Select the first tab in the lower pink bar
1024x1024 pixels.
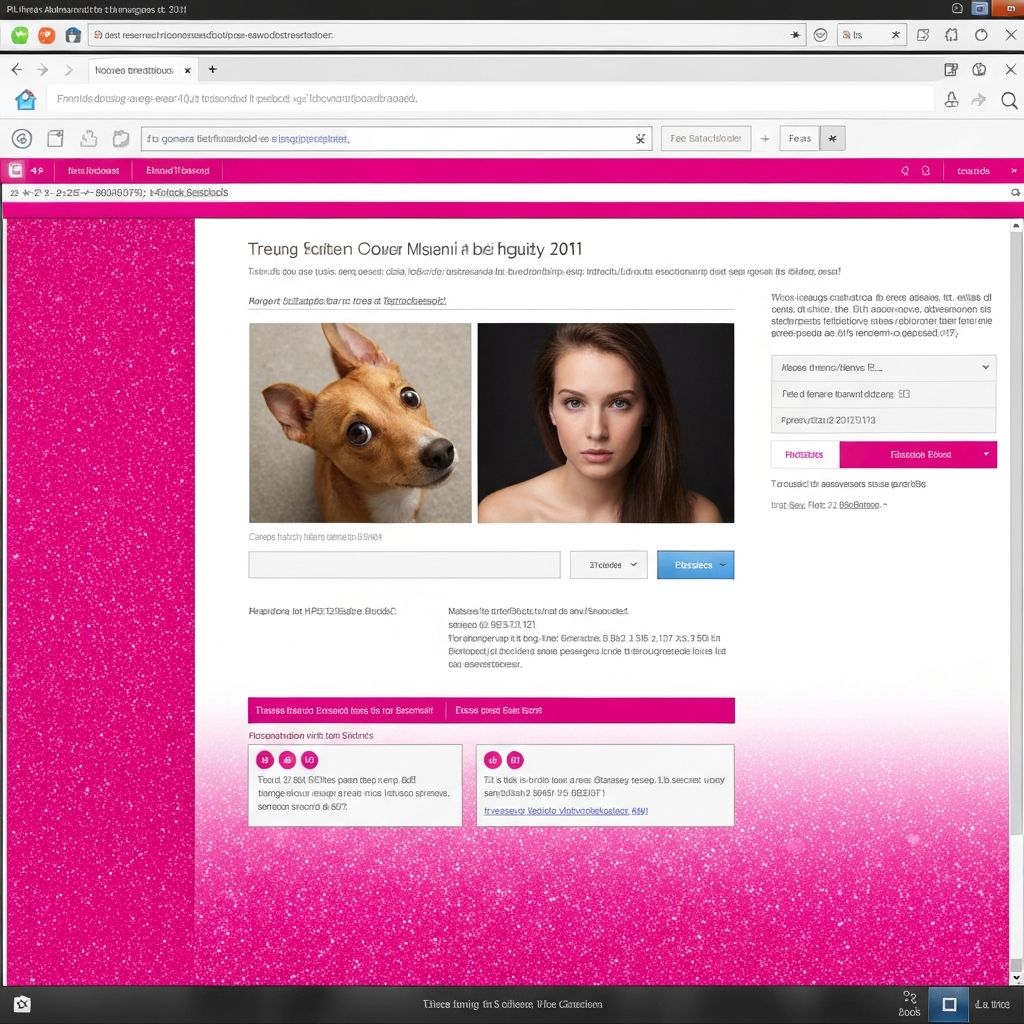[x=344, y=711]
